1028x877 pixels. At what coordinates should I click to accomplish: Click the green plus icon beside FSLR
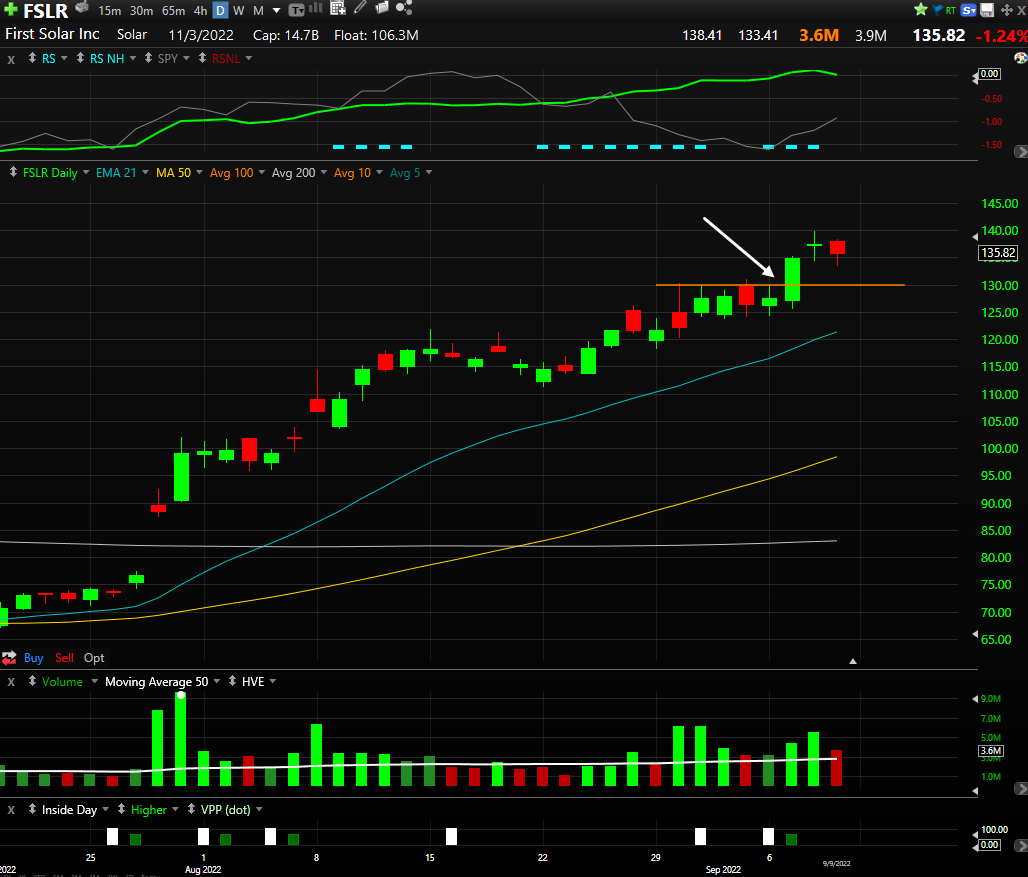click(10, 9)
